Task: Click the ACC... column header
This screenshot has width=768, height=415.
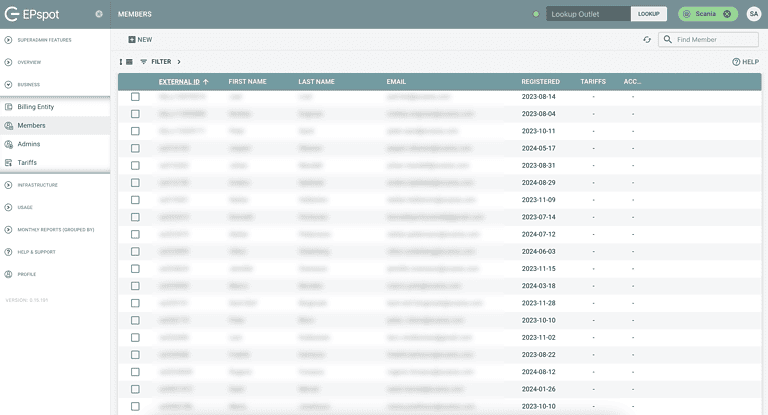Action: [x=632, y=82]
